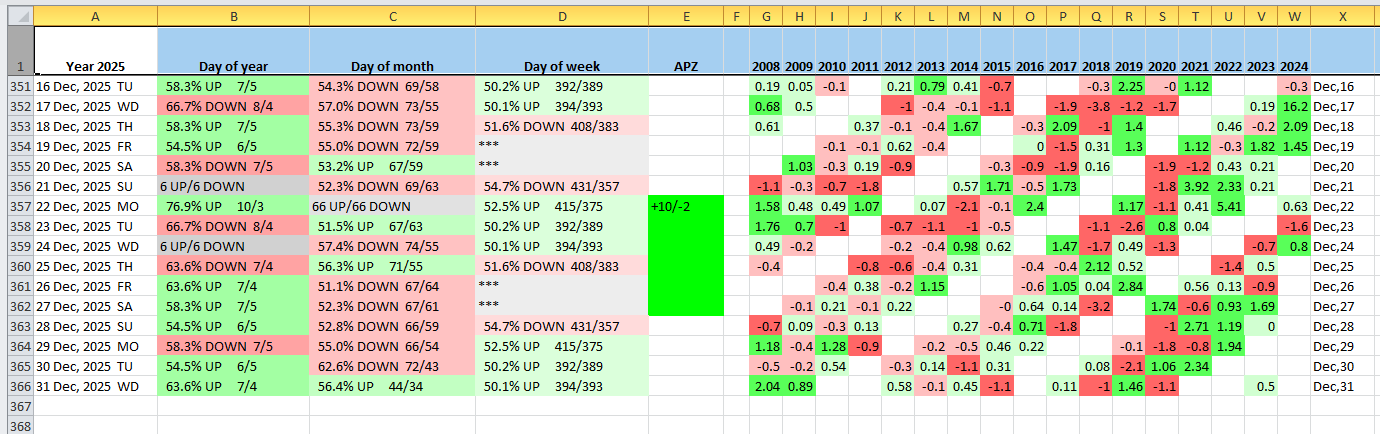The image size is (1380, 434).
Task: Click the 5.41 value in 2022 column
Action: 1228,206
